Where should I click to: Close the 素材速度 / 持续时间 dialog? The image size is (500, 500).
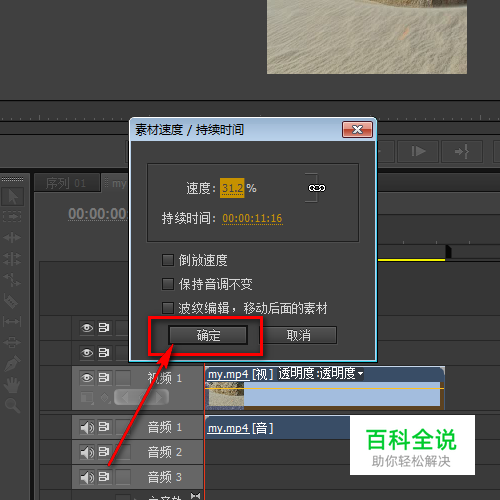[357, 129]
